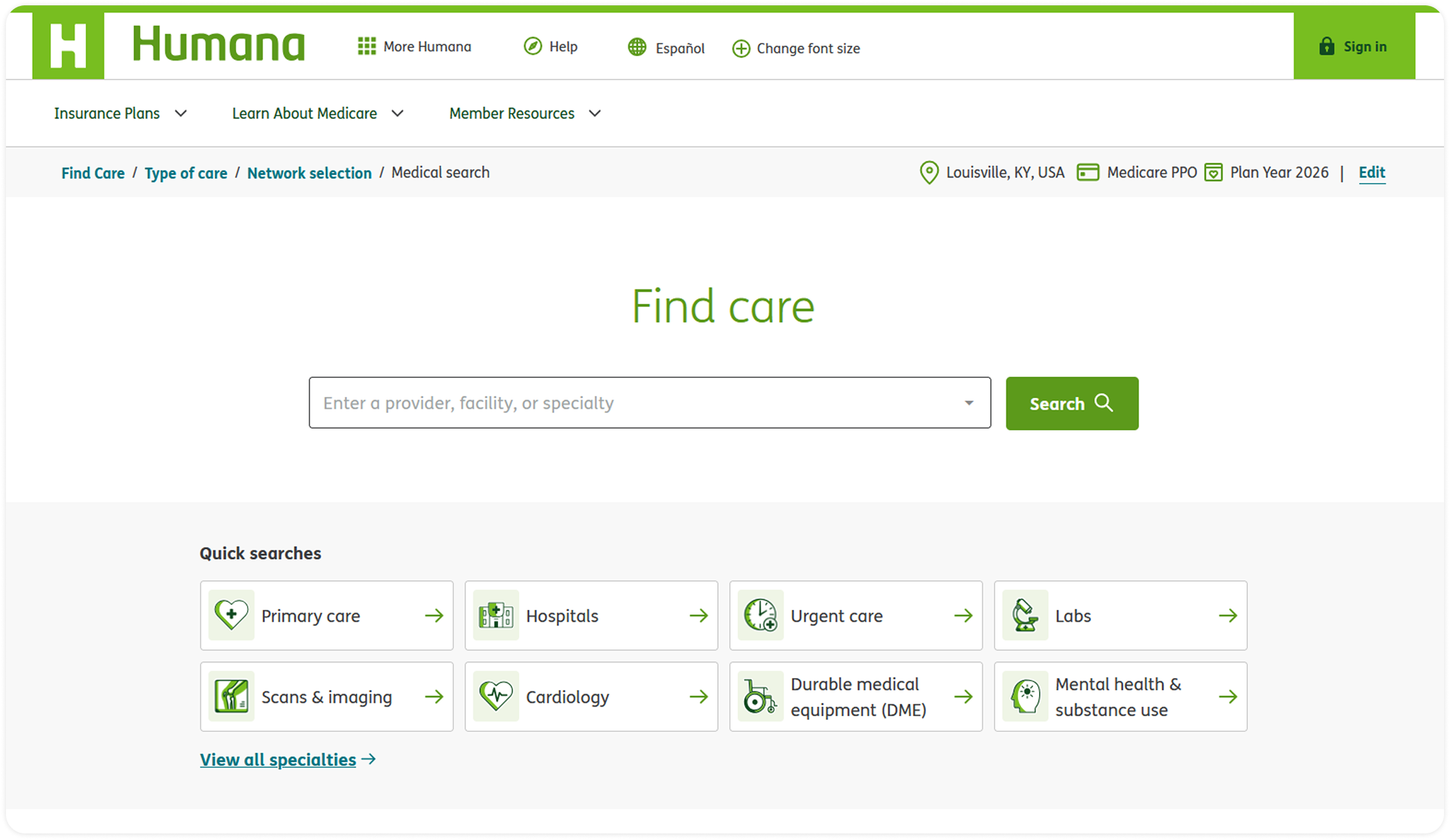Open the Member Resources menu
This screenshot has width=1450, height=840.
(x=525, y=114)
